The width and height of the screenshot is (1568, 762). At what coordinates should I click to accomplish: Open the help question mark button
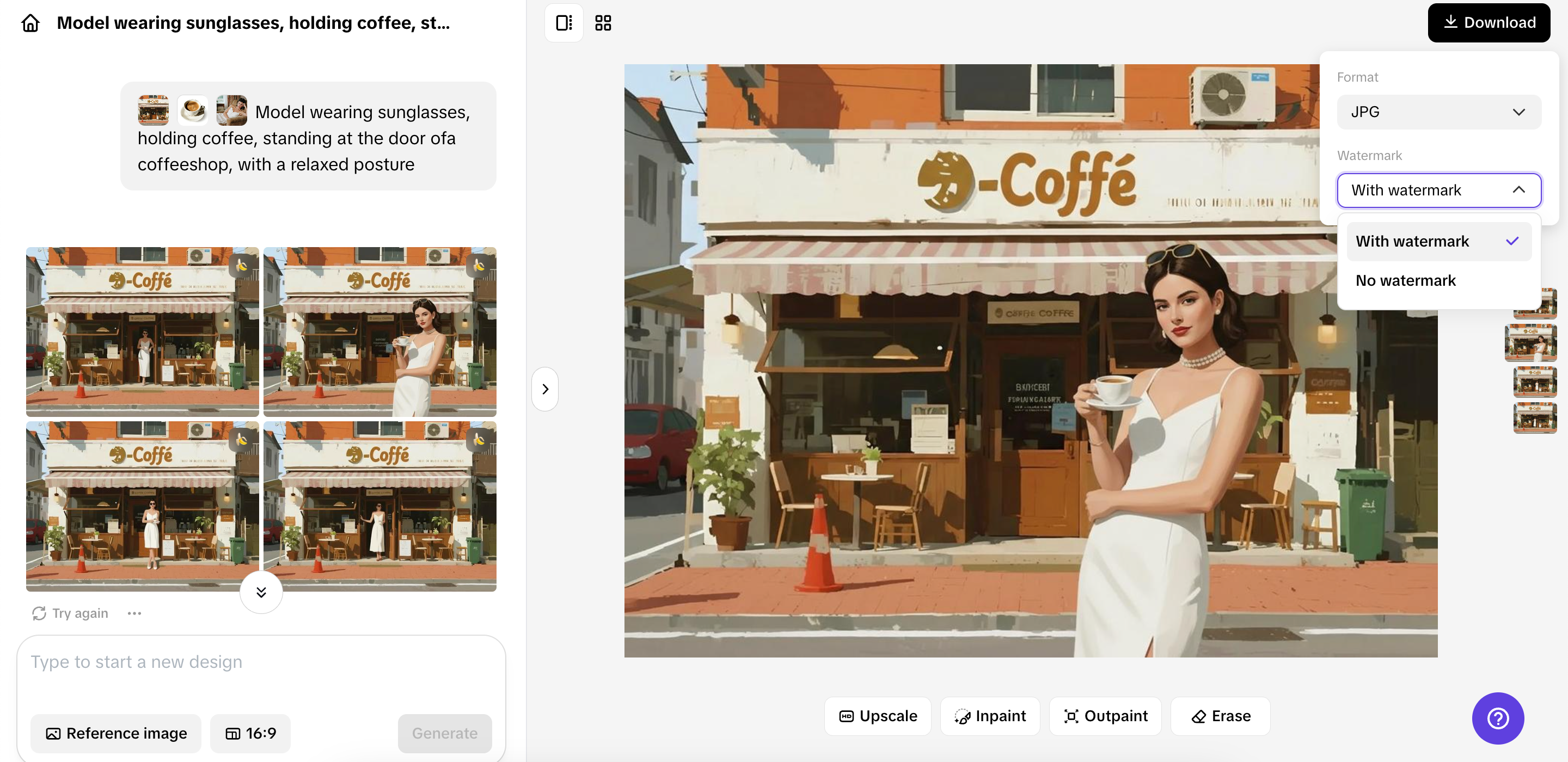pyautogui.click(x=1497, y=718)
